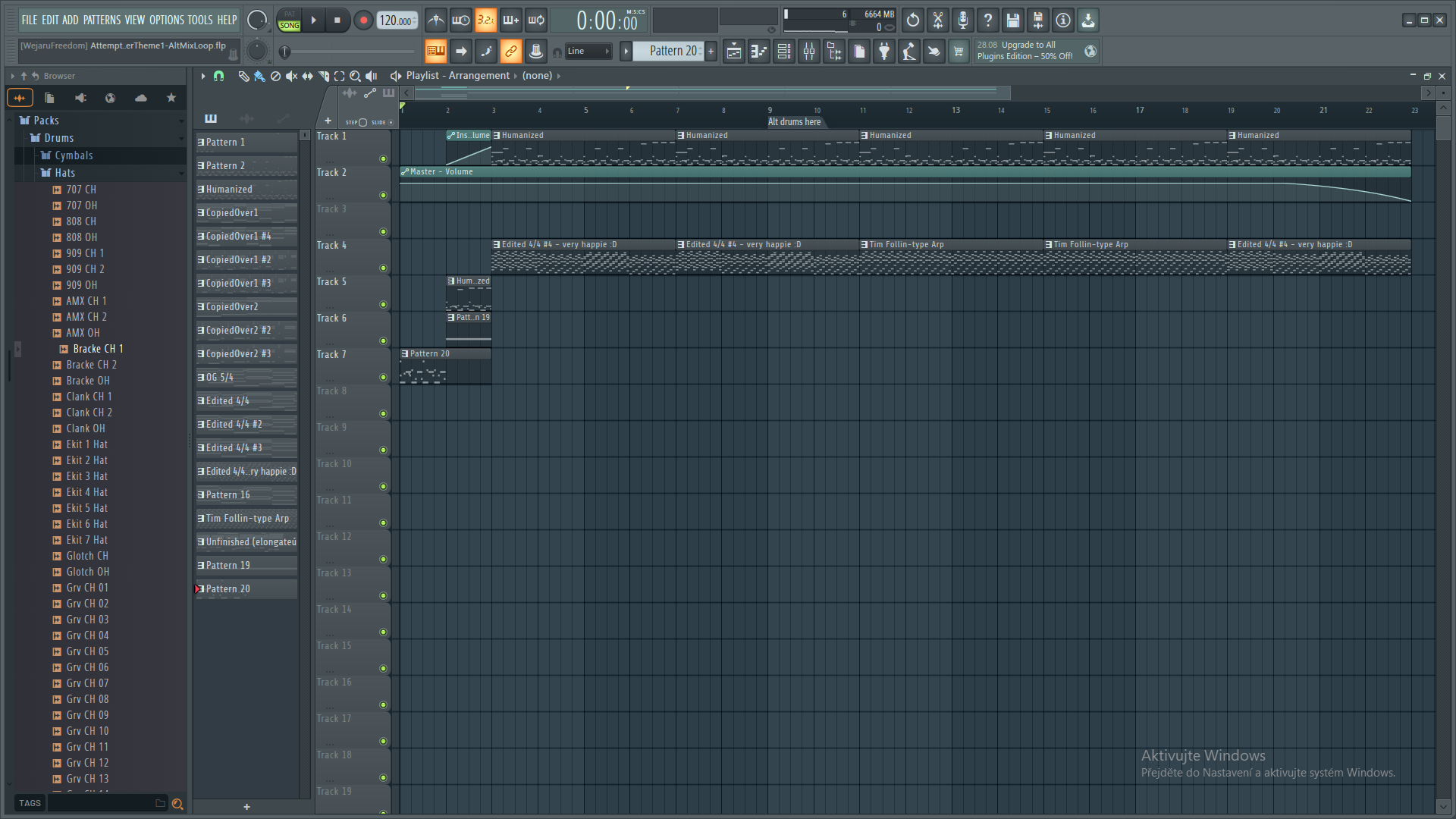Click the undo history icon
This screenshot has height=819, width=1456.
[x=913, y=20]
